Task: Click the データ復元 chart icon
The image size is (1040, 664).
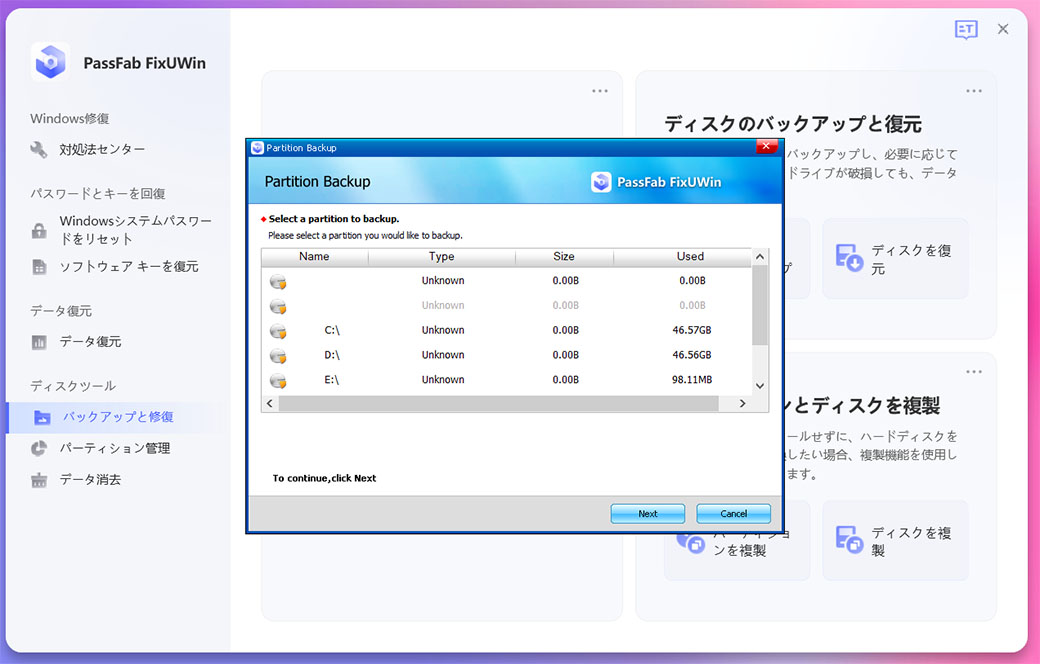Action: [39, 342]
